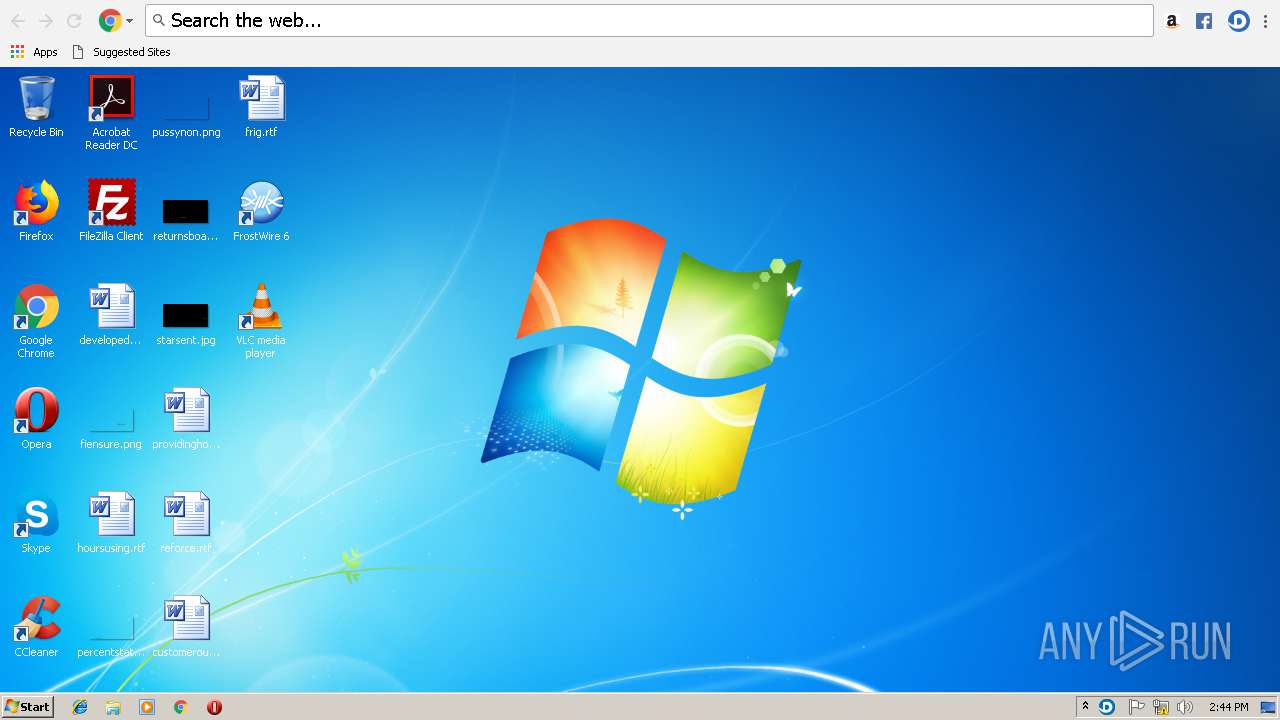This screenshot has height=720, width=1280.
Task: Open the network status tray icon
Action: pyautogui.click(x=1161, y=707)
